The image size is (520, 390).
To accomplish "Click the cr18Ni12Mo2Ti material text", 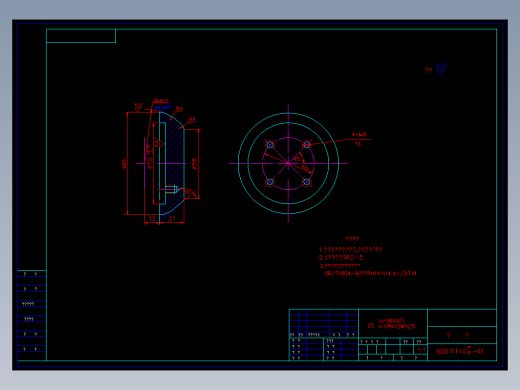I will (x=397, y=327).
